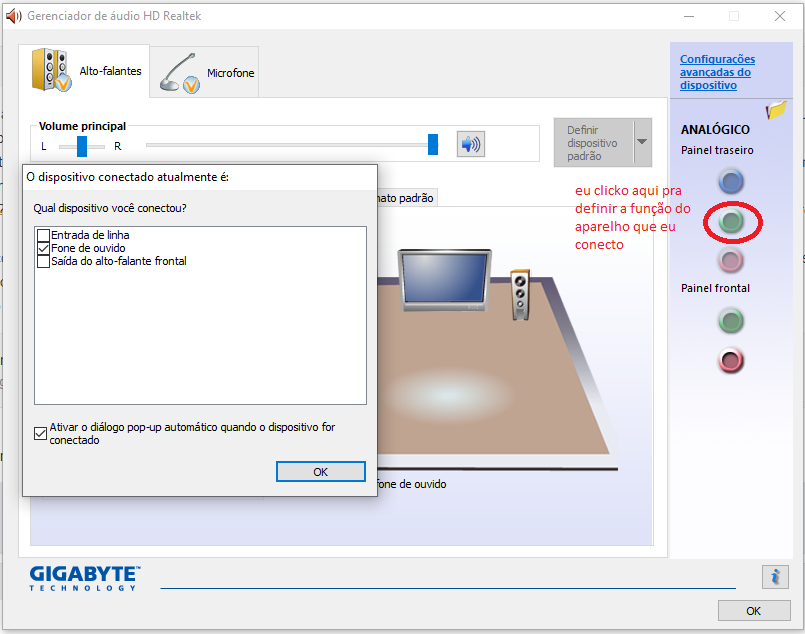Click the Painel frontal label
This screenshot has height=634, width=805.
click(715, 289)
